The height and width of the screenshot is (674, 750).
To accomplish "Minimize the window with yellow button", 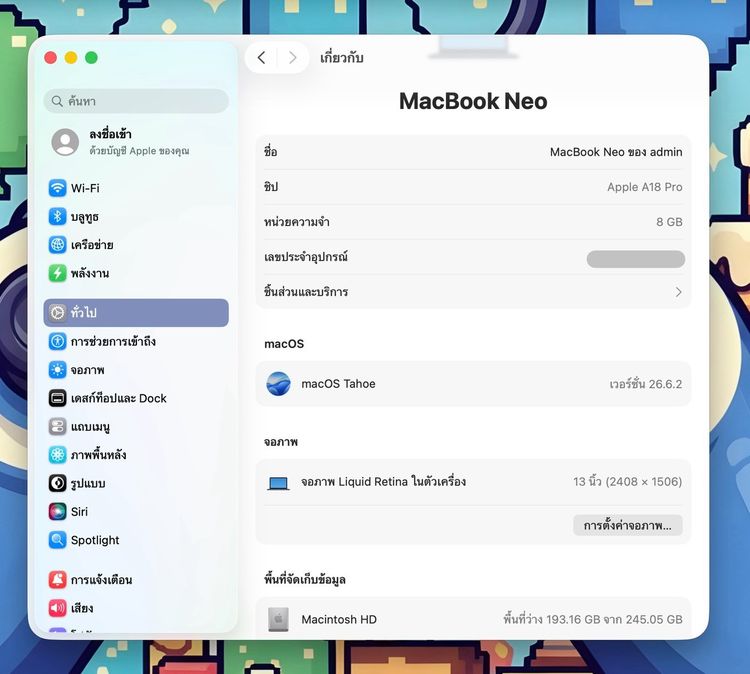I will [71, 58].
